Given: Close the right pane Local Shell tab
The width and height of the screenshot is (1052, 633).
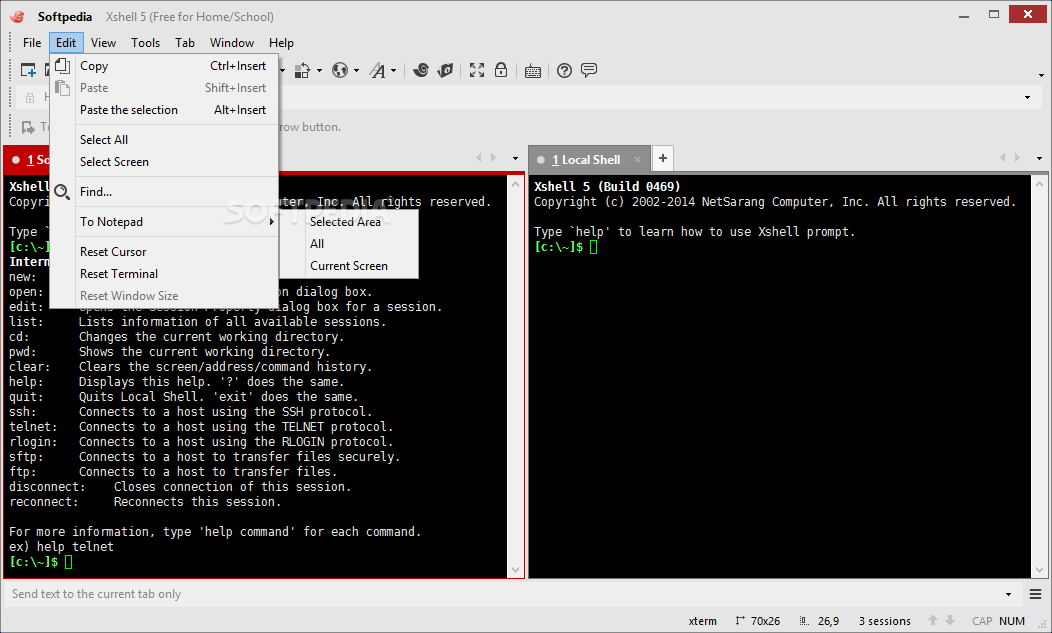Looking at the screenshot, I should 637,160.
